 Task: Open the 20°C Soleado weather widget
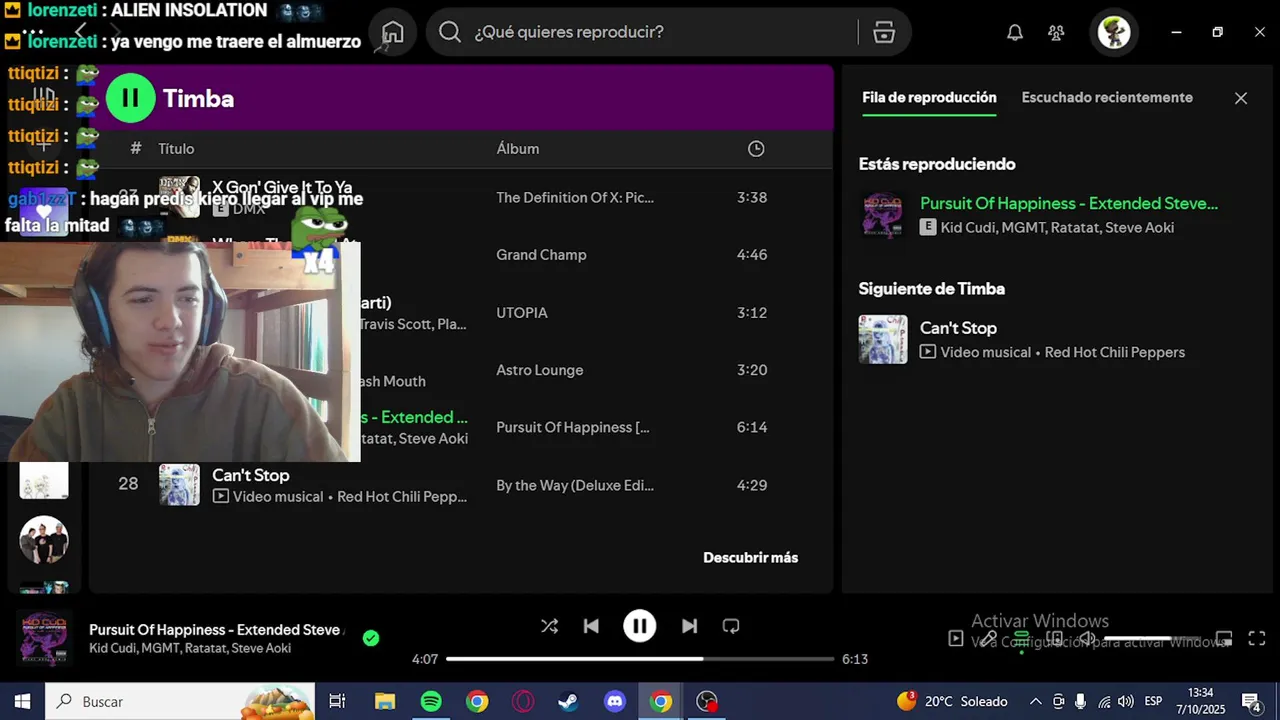tap(952, 702)
